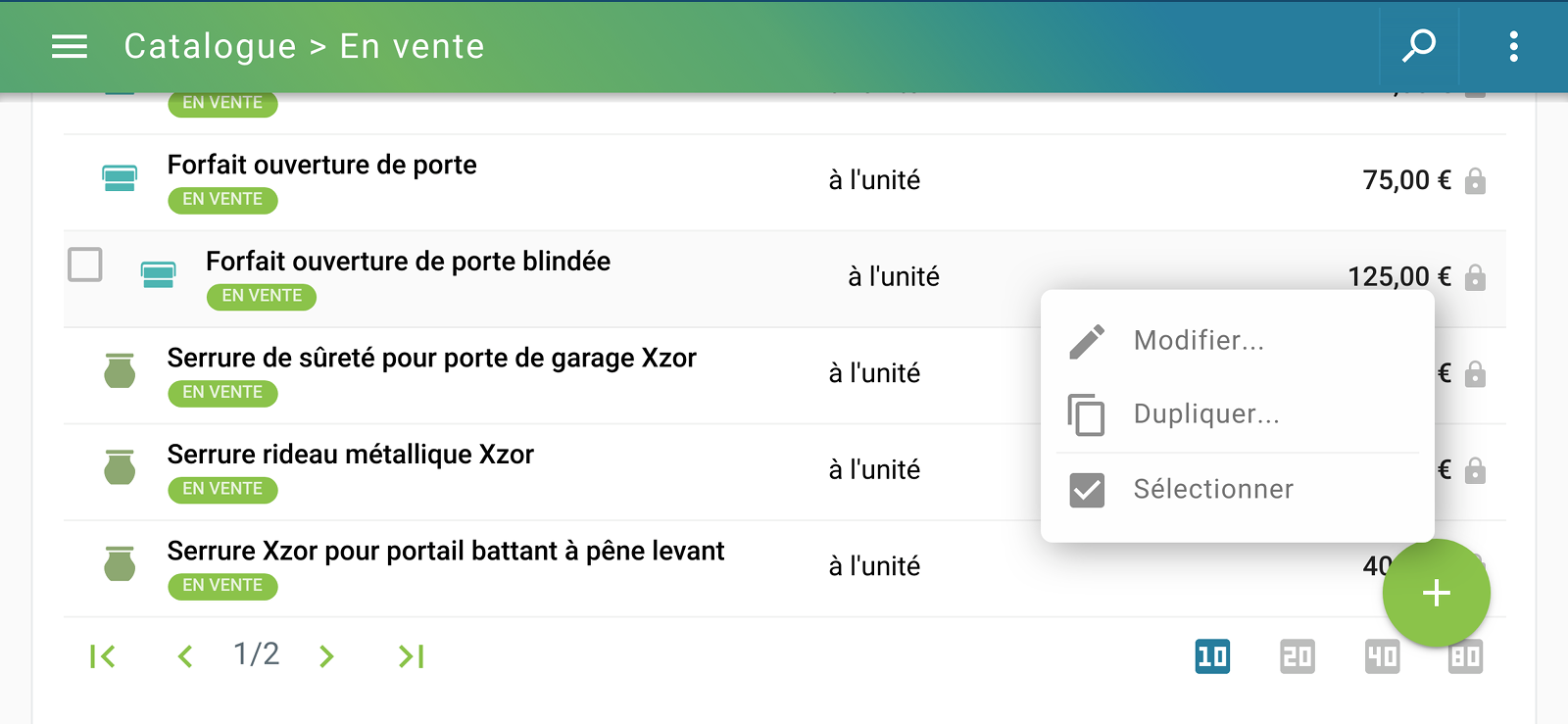Click the duplicate icon in the context menu

point(1084,414)
